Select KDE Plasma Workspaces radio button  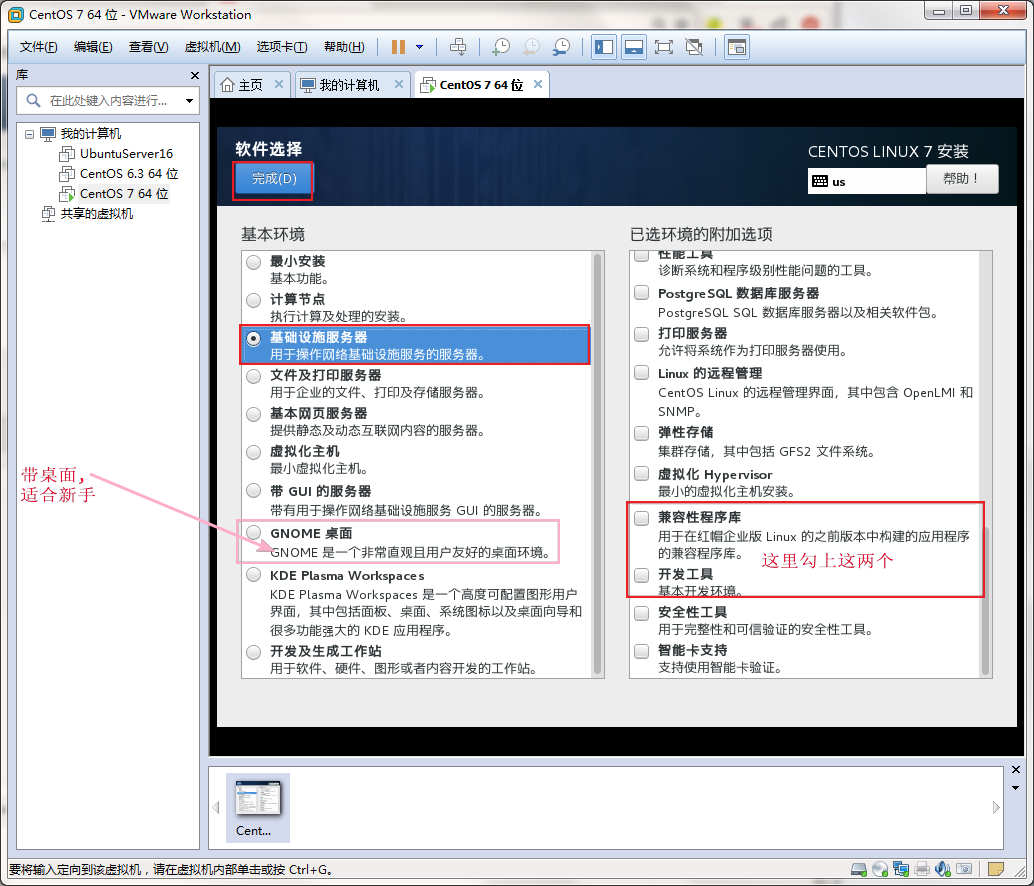coord(254,575)
